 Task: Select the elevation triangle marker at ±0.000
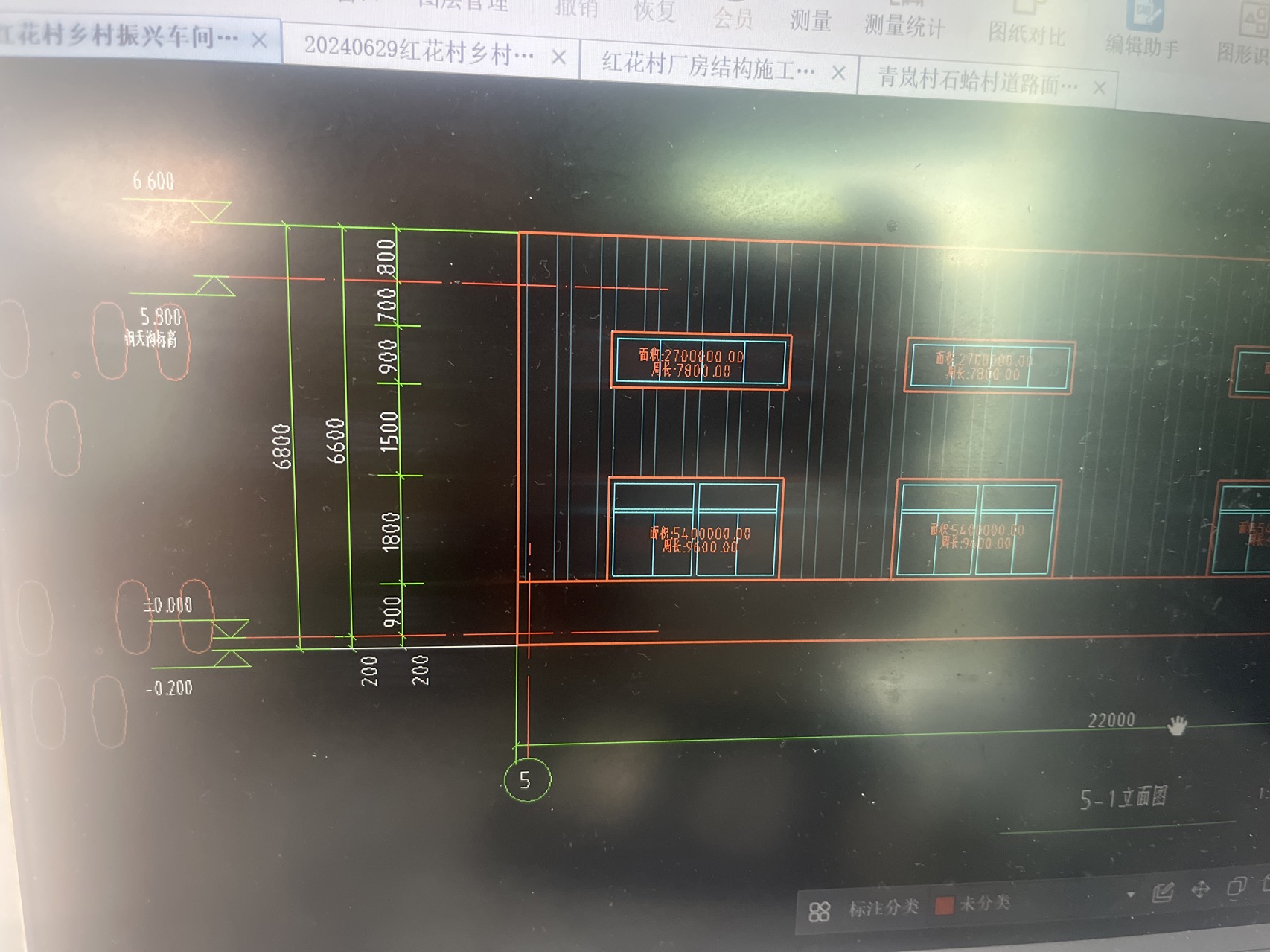pyautogui.click(x=230, y=630)
